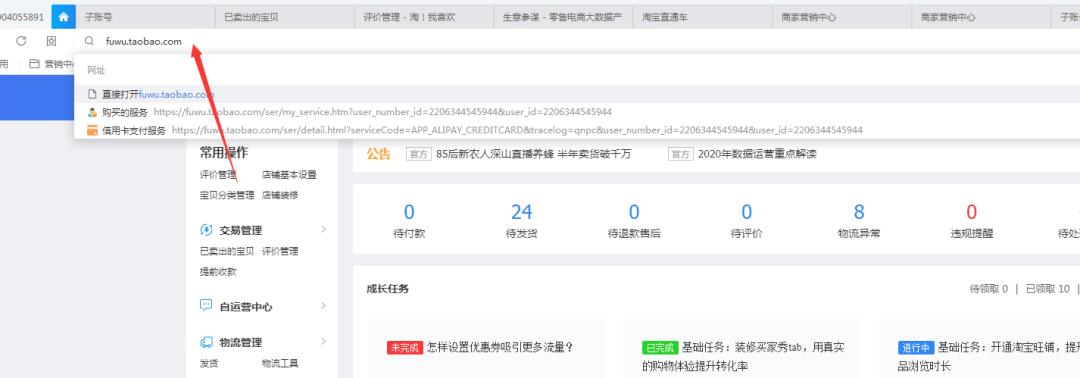Viewport: 1080px width, 378px height.
Task: View the 24 待发货 orders
Action: pos(521,220)
